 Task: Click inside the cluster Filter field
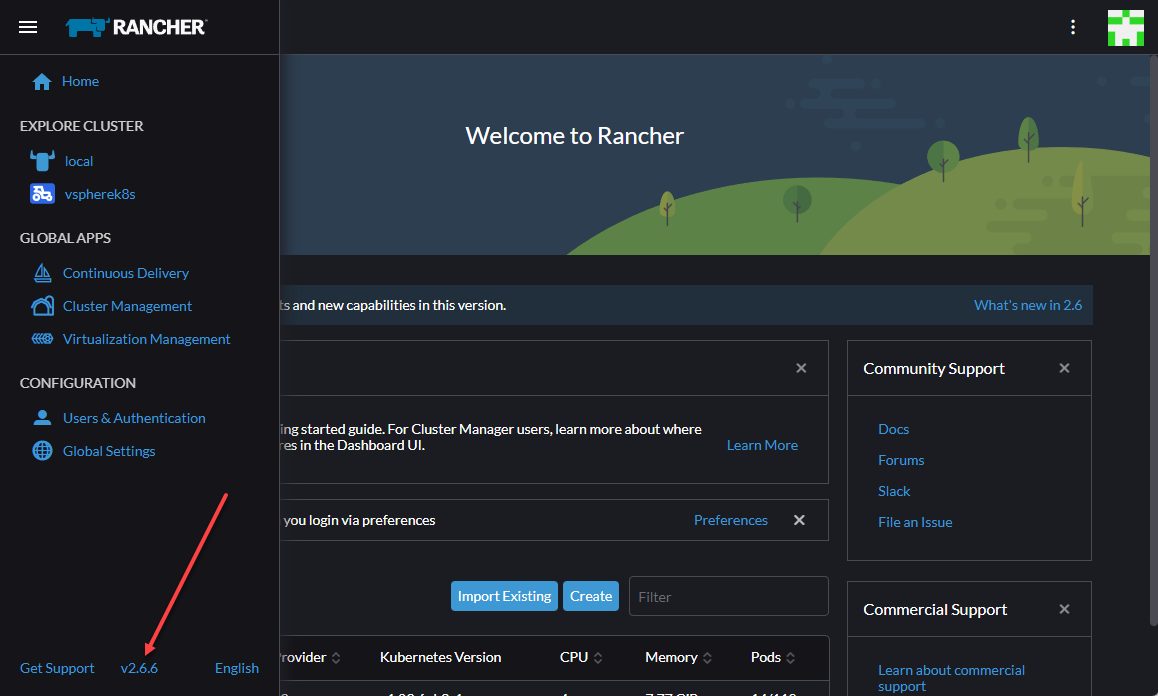(728, 595)
